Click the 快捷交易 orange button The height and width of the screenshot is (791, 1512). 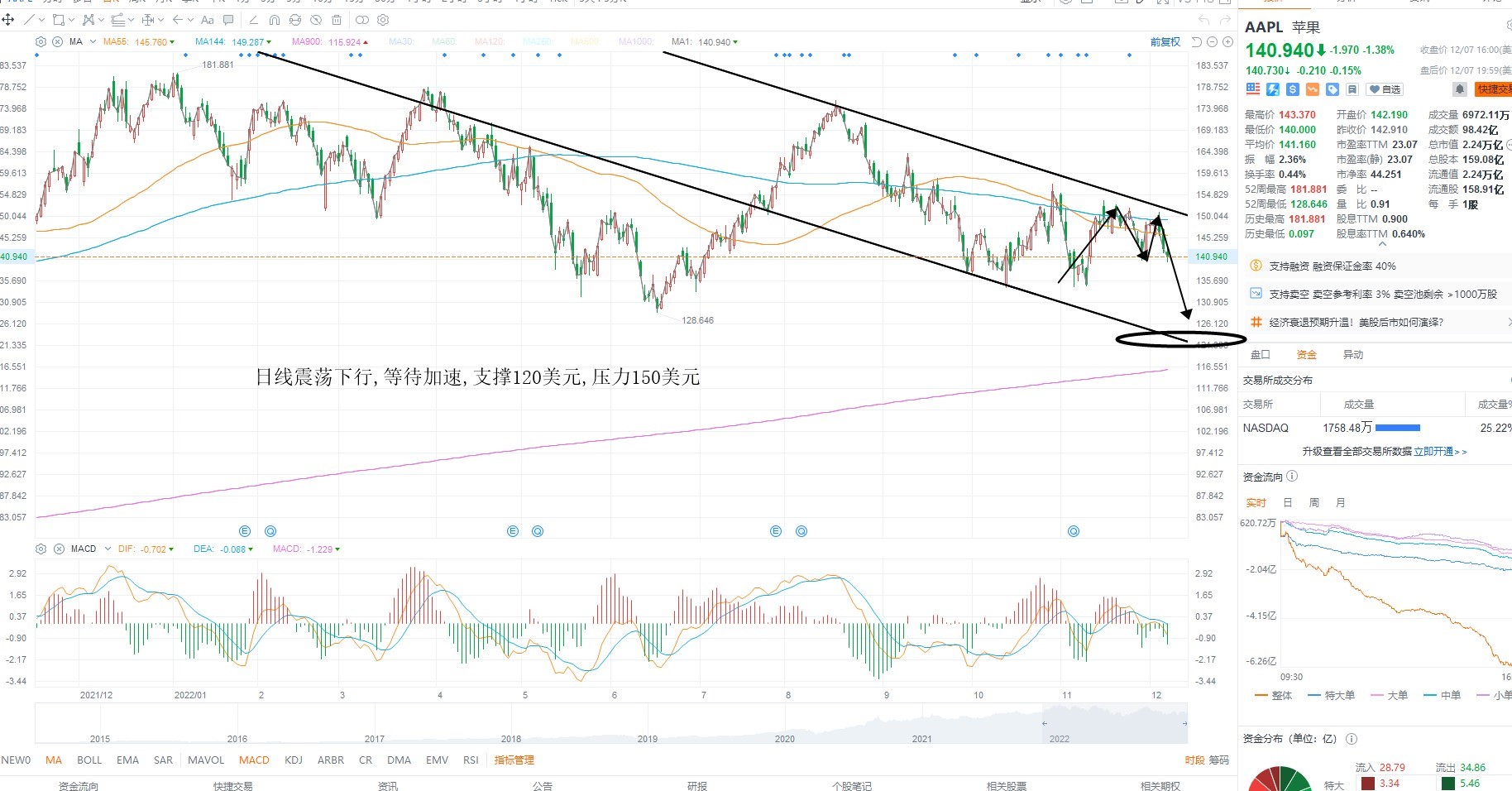(1494, 89)
